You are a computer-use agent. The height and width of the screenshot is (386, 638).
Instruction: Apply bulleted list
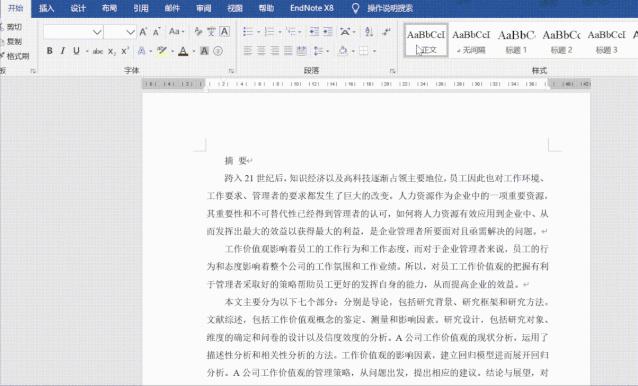pyautogui.click(x=247, y=31)
